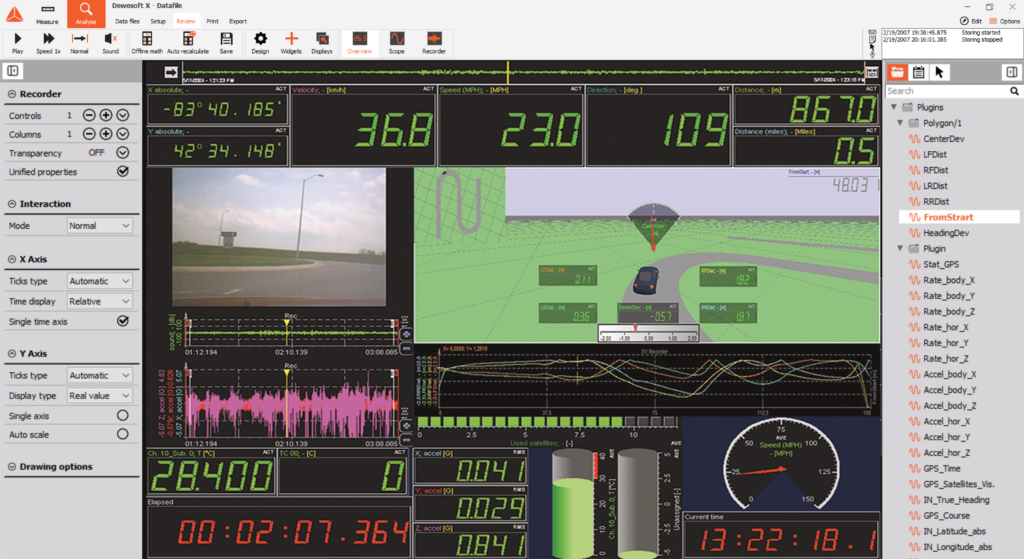Open Offline math tool
This screenshot has height=559, width=1024.
tap(147, 42)
